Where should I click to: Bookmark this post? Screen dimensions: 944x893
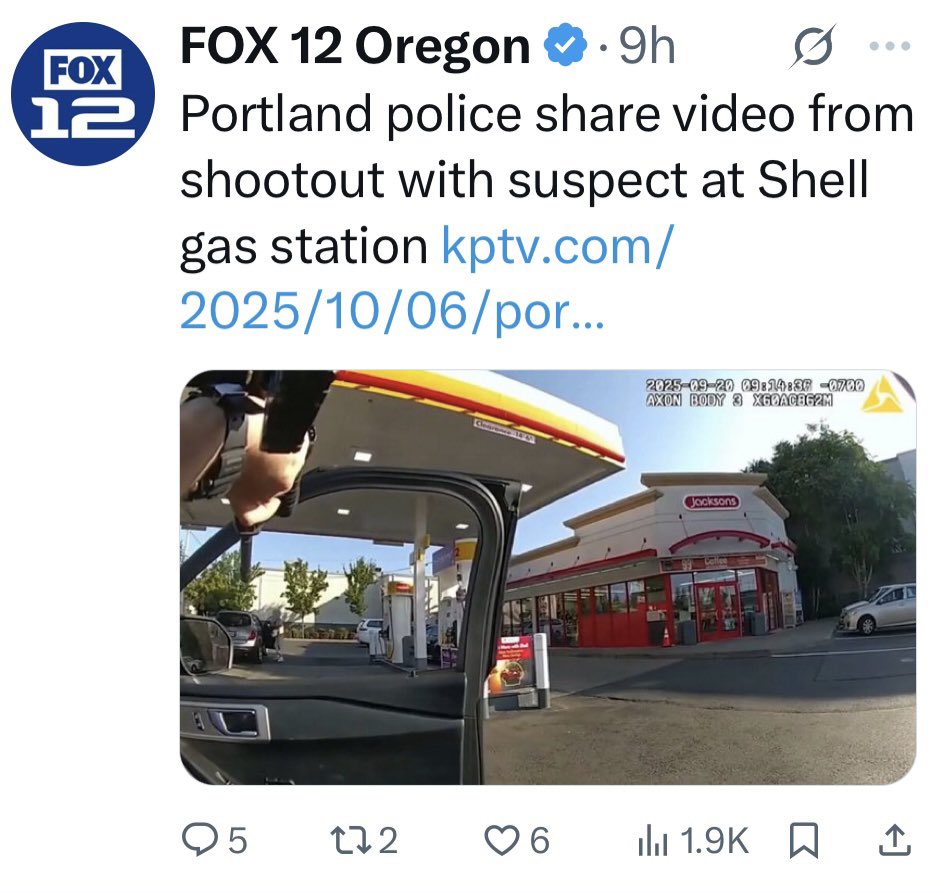point(803,841)
